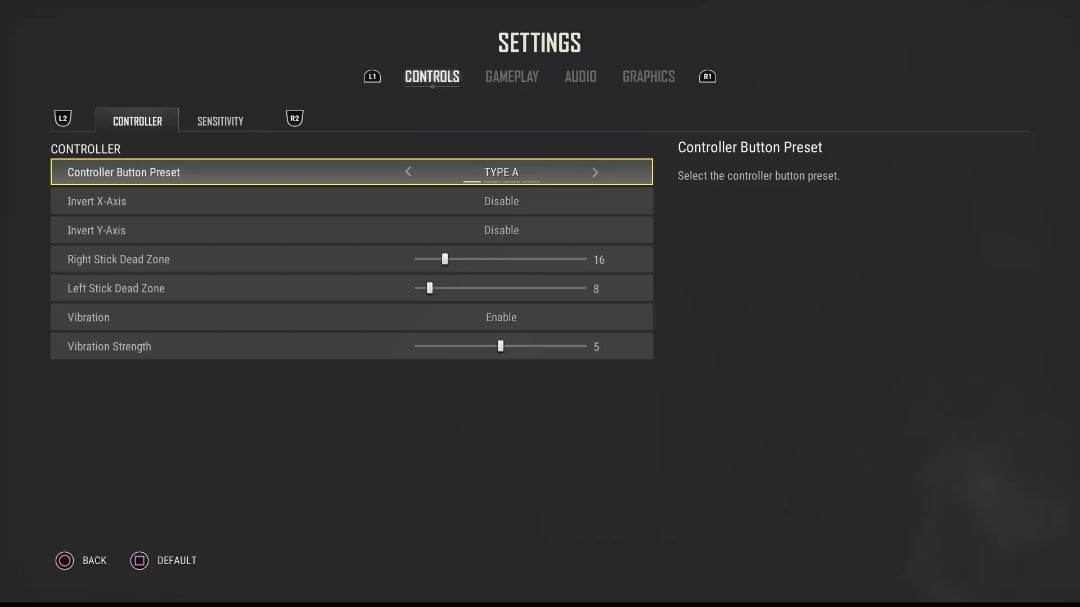
Task: Open the Graphics settings tab
Action: [x=649, y=77]
